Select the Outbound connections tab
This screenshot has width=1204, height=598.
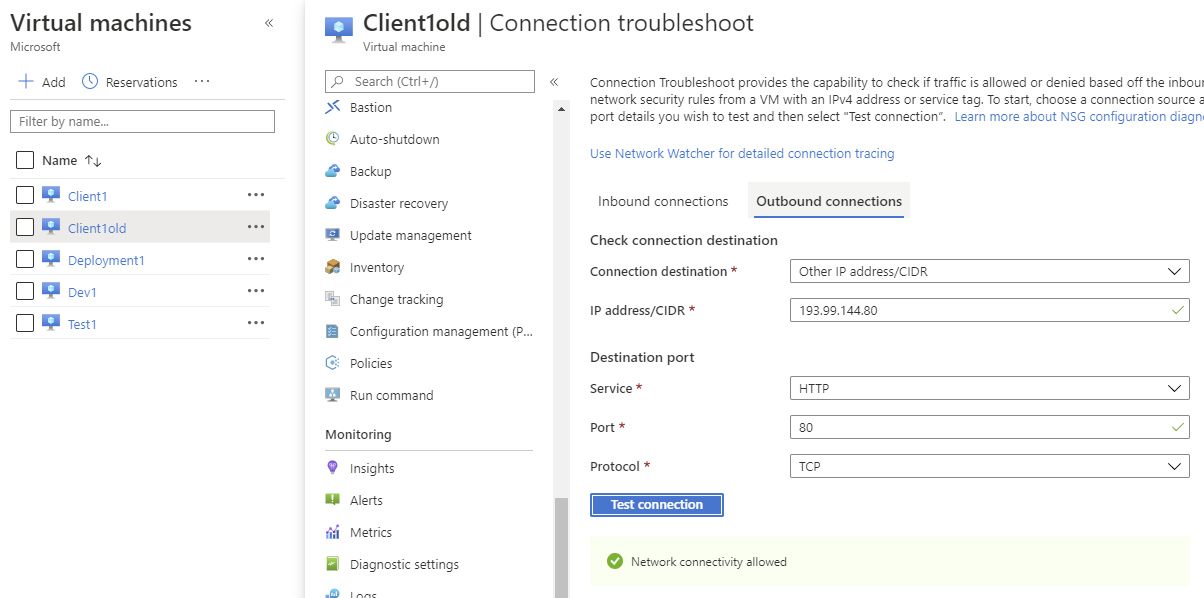pos(828,201)
